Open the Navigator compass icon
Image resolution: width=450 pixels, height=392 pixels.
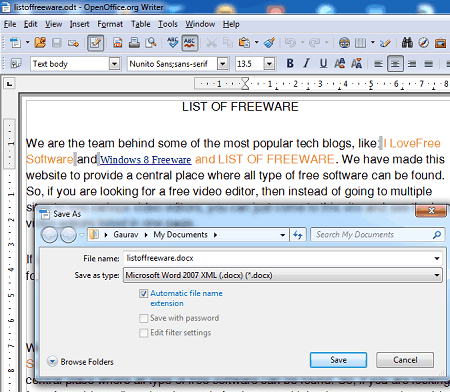(x=424, y=43)
